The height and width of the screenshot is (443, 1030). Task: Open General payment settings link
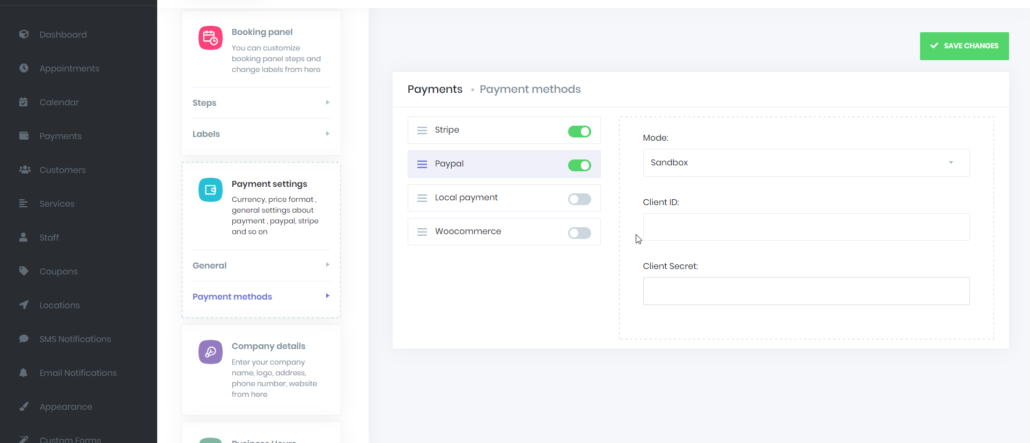pos(210,266)
